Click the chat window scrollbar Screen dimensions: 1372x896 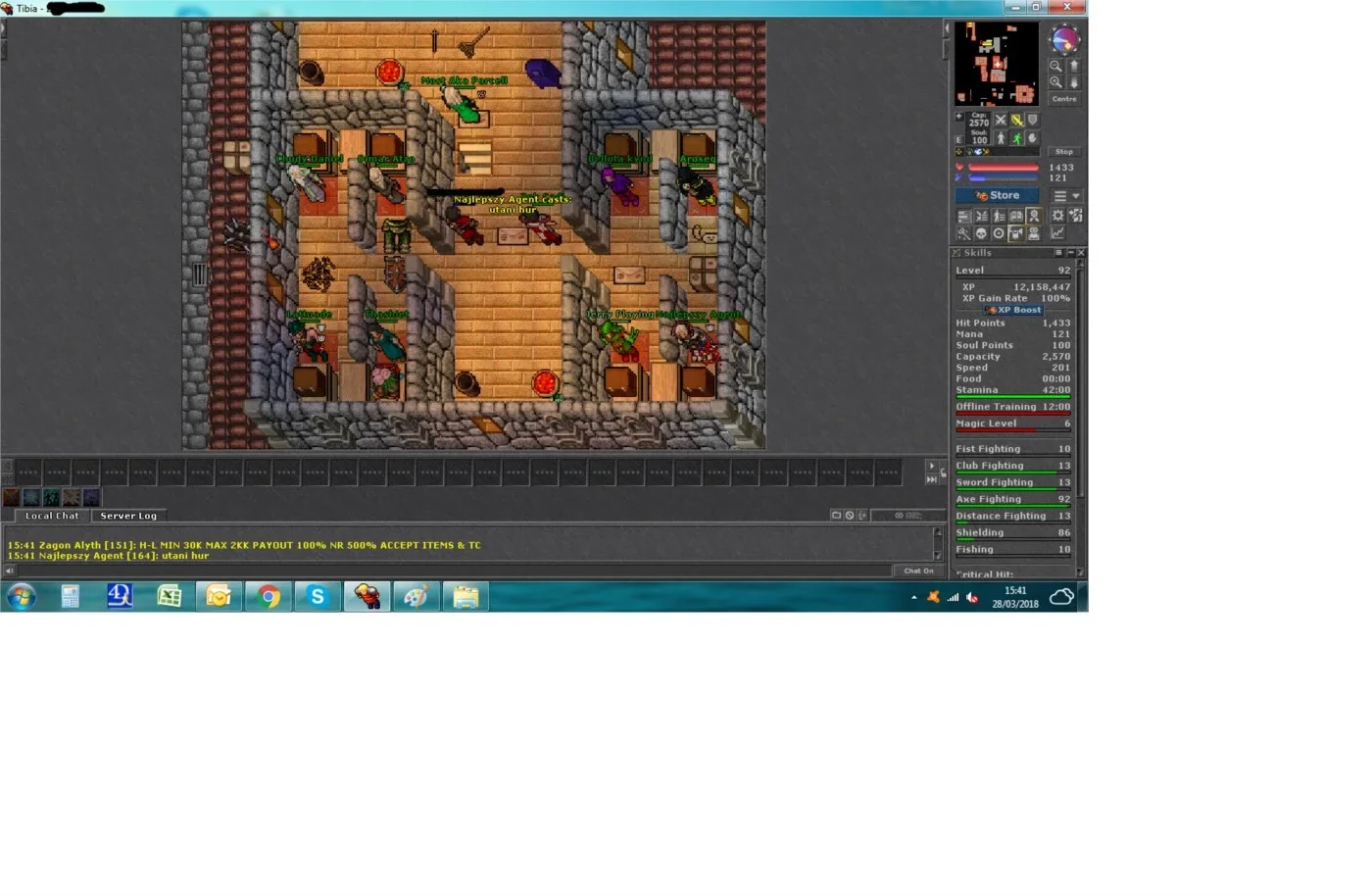coord(938,543)
